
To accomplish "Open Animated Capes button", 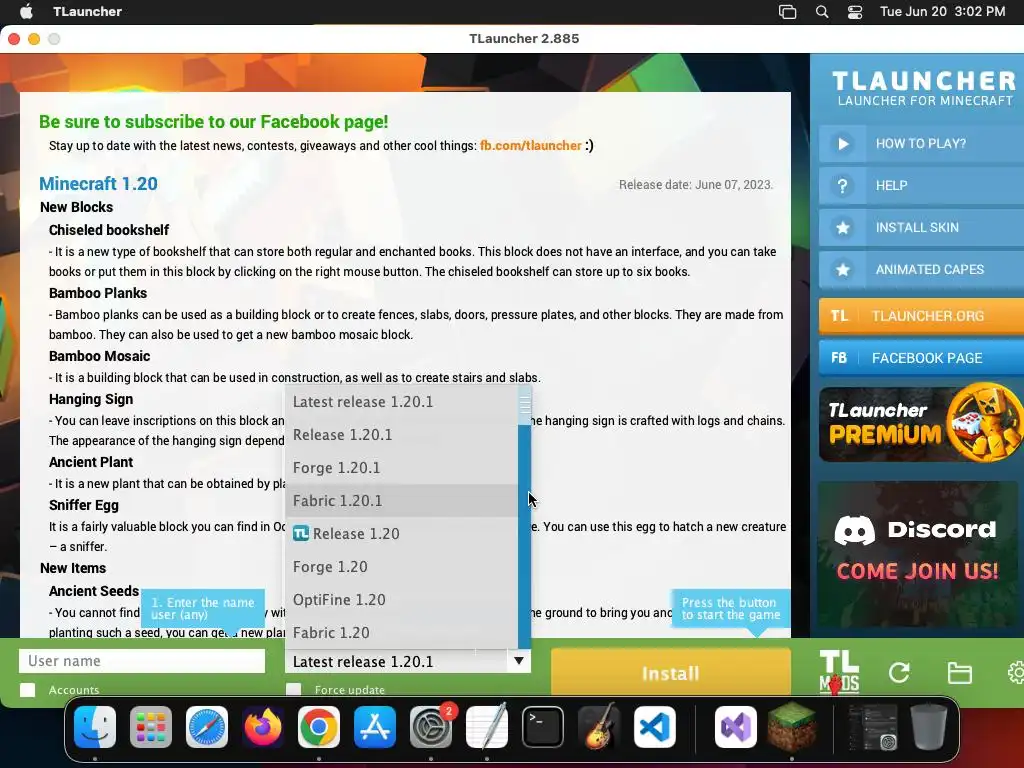I will point(921,270).
